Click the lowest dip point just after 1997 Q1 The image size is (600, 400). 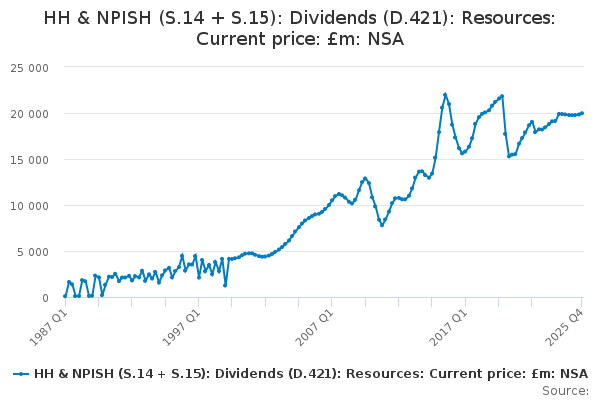(x=225, y=285)
